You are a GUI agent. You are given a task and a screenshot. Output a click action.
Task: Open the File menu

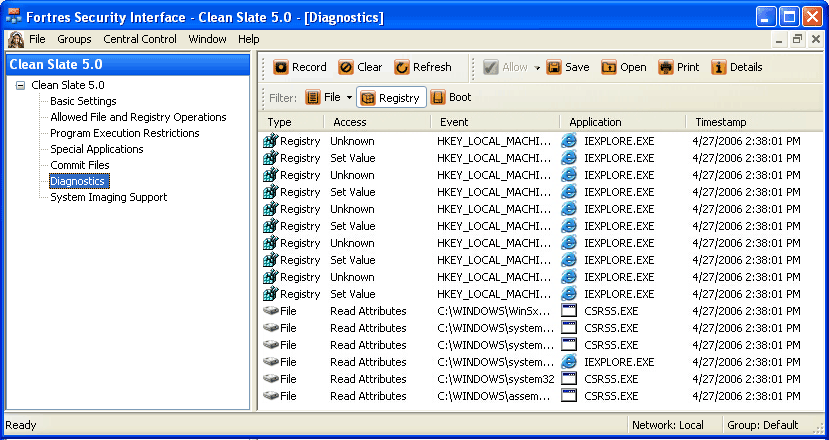tap(37, 39)
